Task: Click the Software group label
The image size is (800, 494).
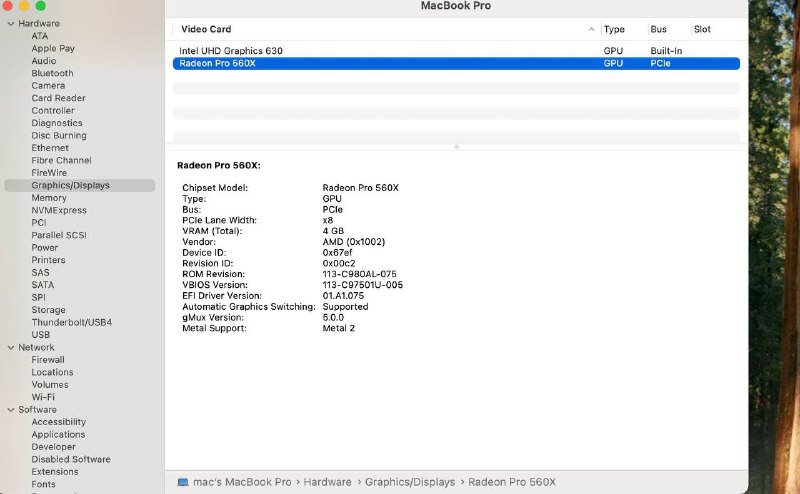Action: [x=37, y=410]
